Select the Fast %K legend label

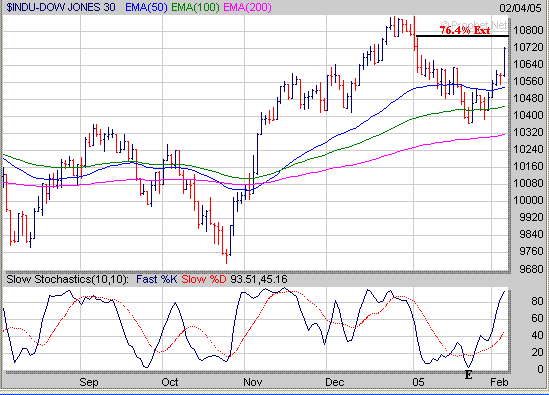pos(157,279)
